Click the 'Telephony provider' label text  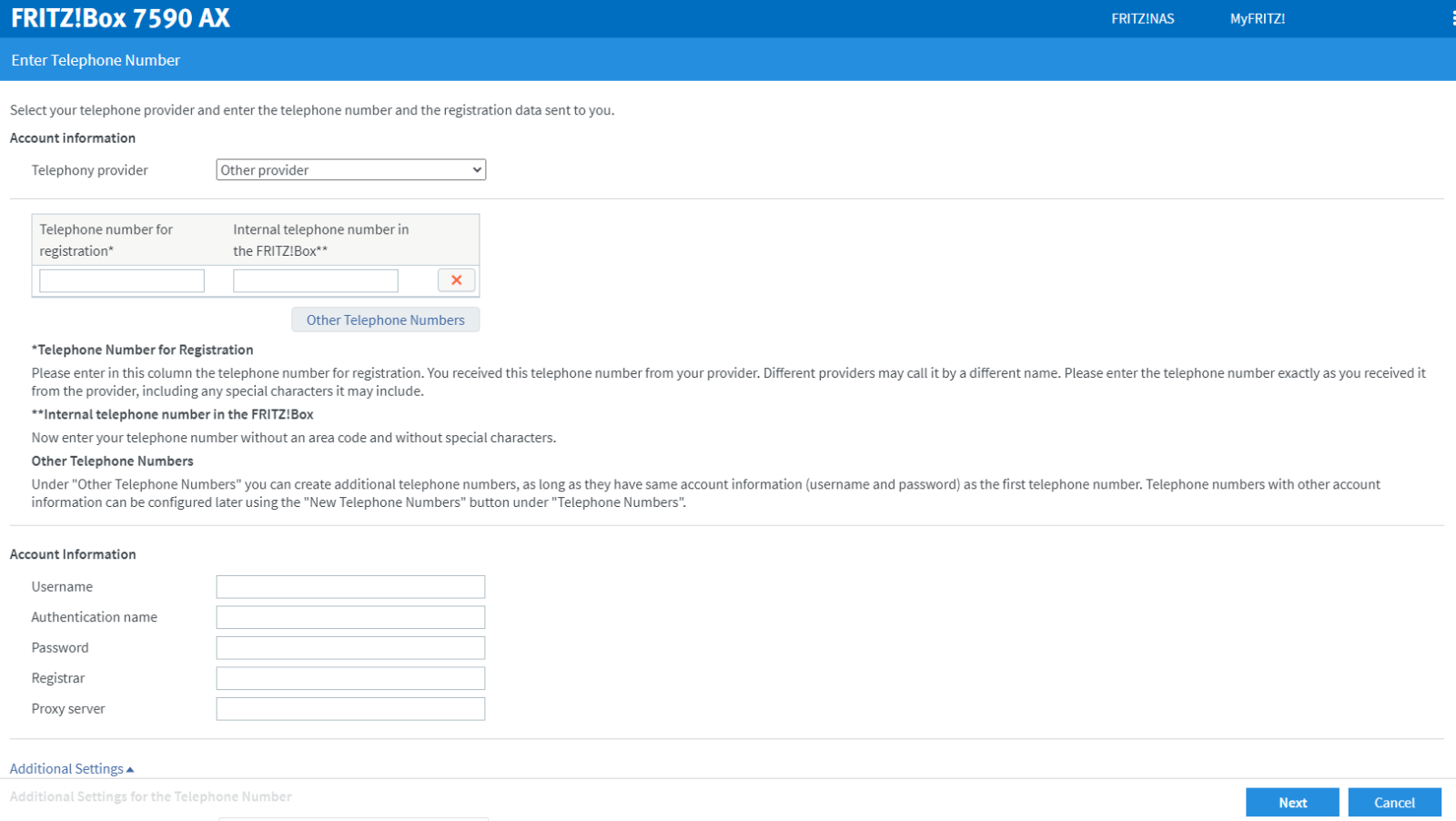coord(89,170)
